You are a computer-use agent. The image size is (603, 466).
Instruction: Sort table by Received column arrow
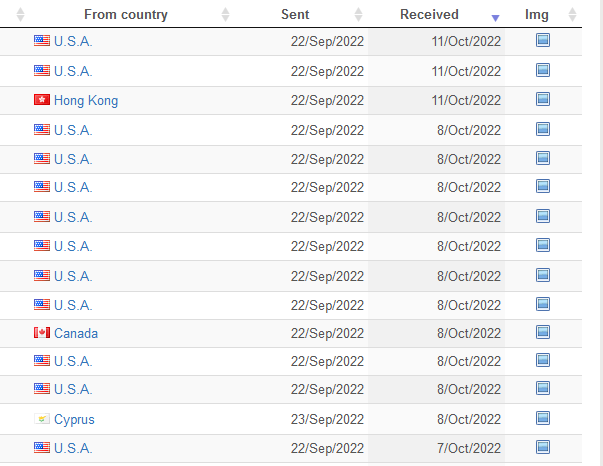point(495,18)
